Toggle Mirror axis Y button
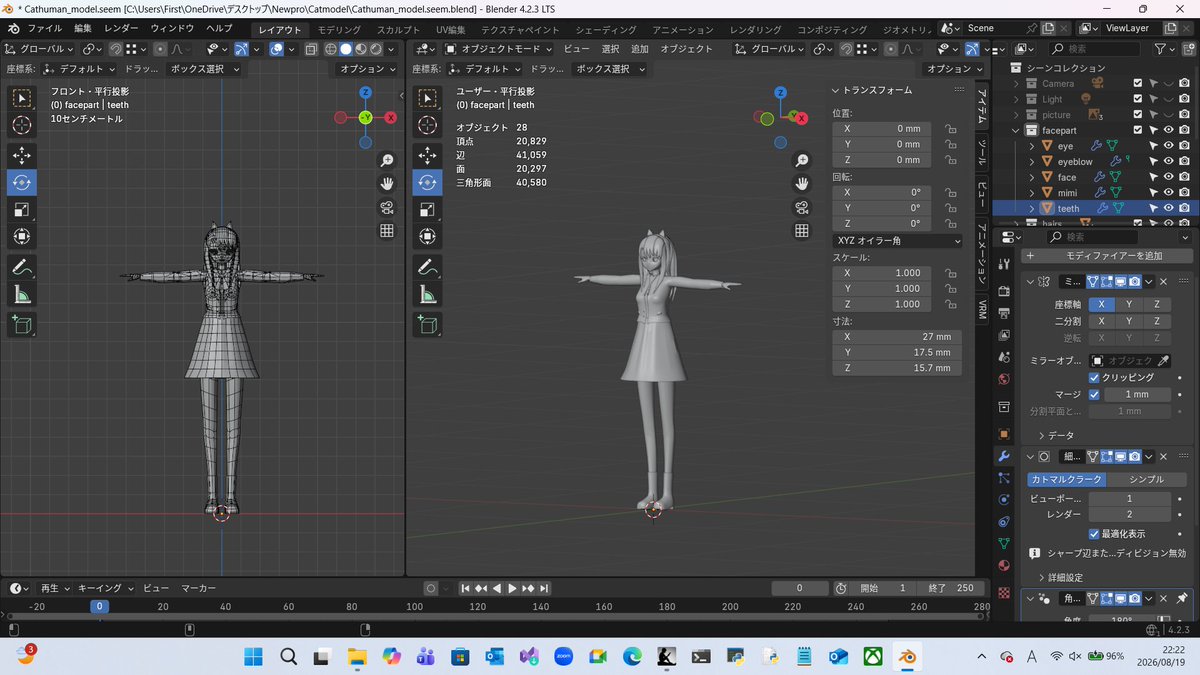 point(1129,304)
